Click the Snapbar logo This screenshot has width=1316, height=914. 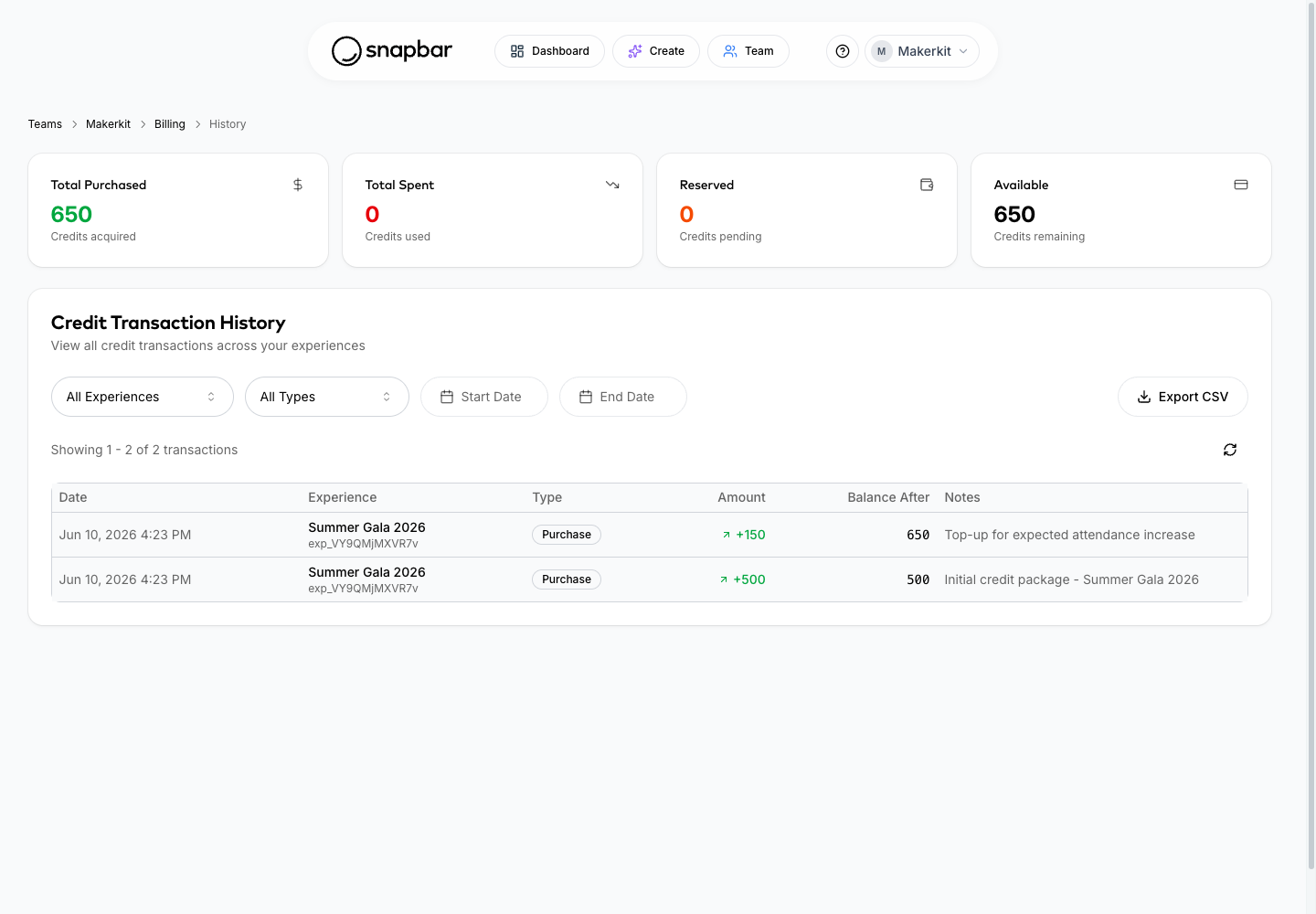click(x=391, y=51)
